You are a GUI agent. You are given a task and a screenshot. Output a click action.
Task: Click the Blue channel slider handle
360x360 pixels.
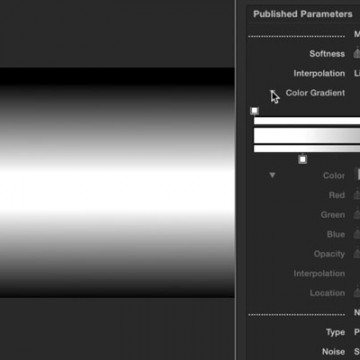[x=357, y=234]
